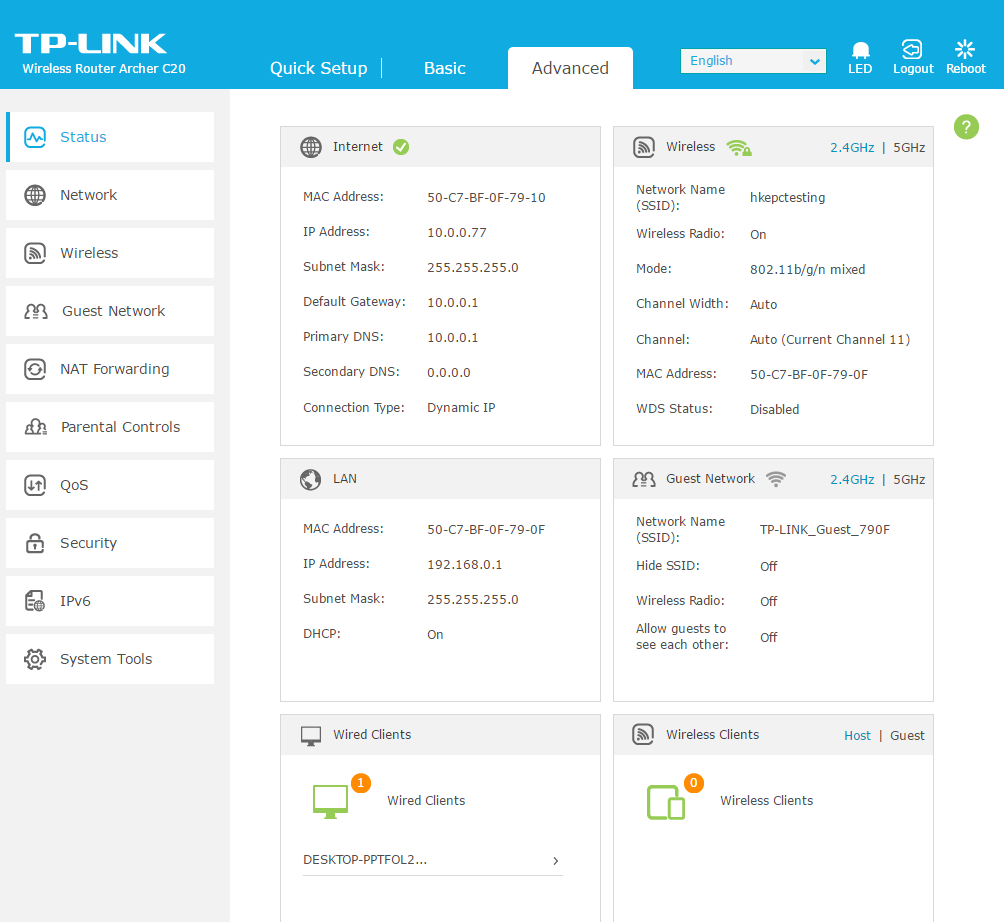Click the Parental Controls sidebar icon
This screenshot has height=922, width=1004.
[36, 427]
